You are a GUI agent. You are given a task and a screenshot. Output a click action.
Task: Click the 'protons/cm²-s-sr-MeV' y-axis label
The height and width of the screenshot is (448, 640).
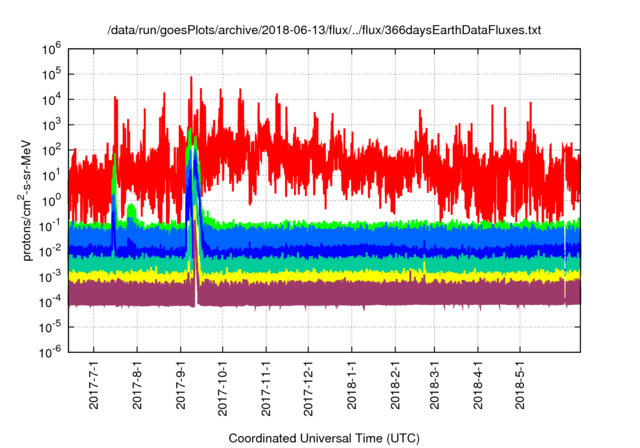click(26, 200)
